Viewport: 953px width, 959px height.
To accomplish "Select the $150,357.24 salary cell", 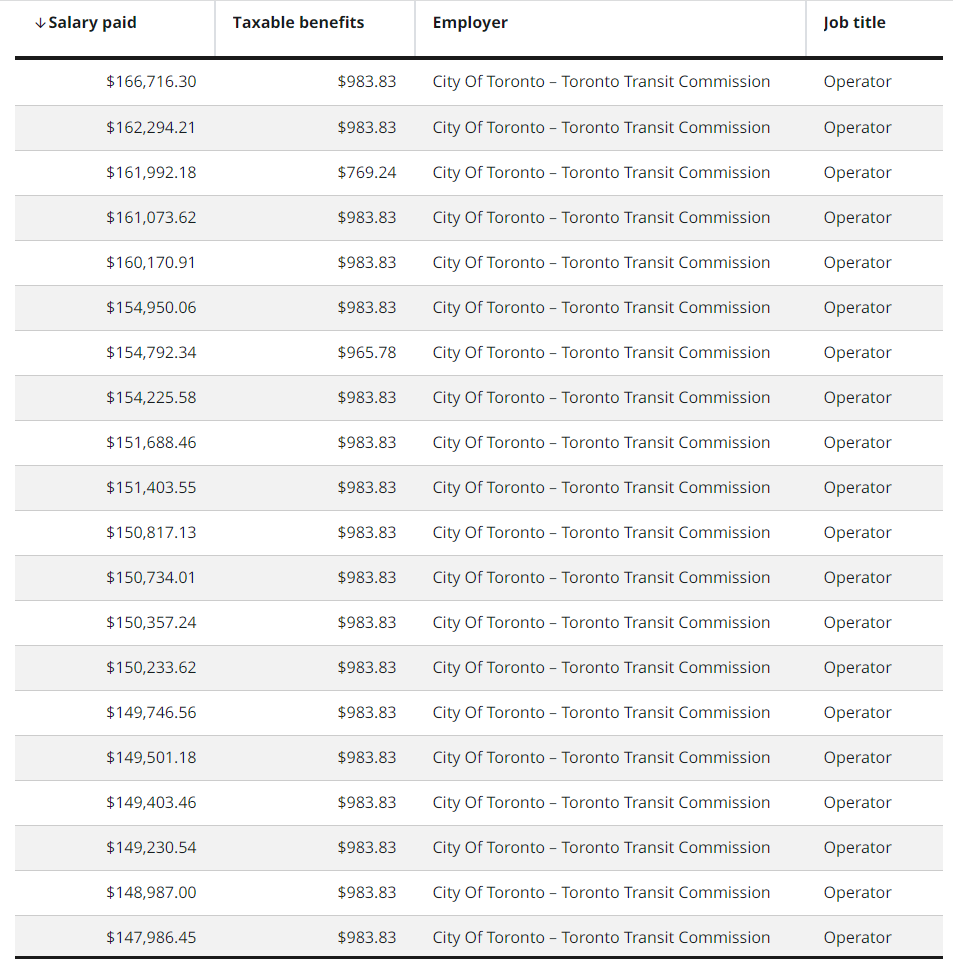I will tap(151, 623).
